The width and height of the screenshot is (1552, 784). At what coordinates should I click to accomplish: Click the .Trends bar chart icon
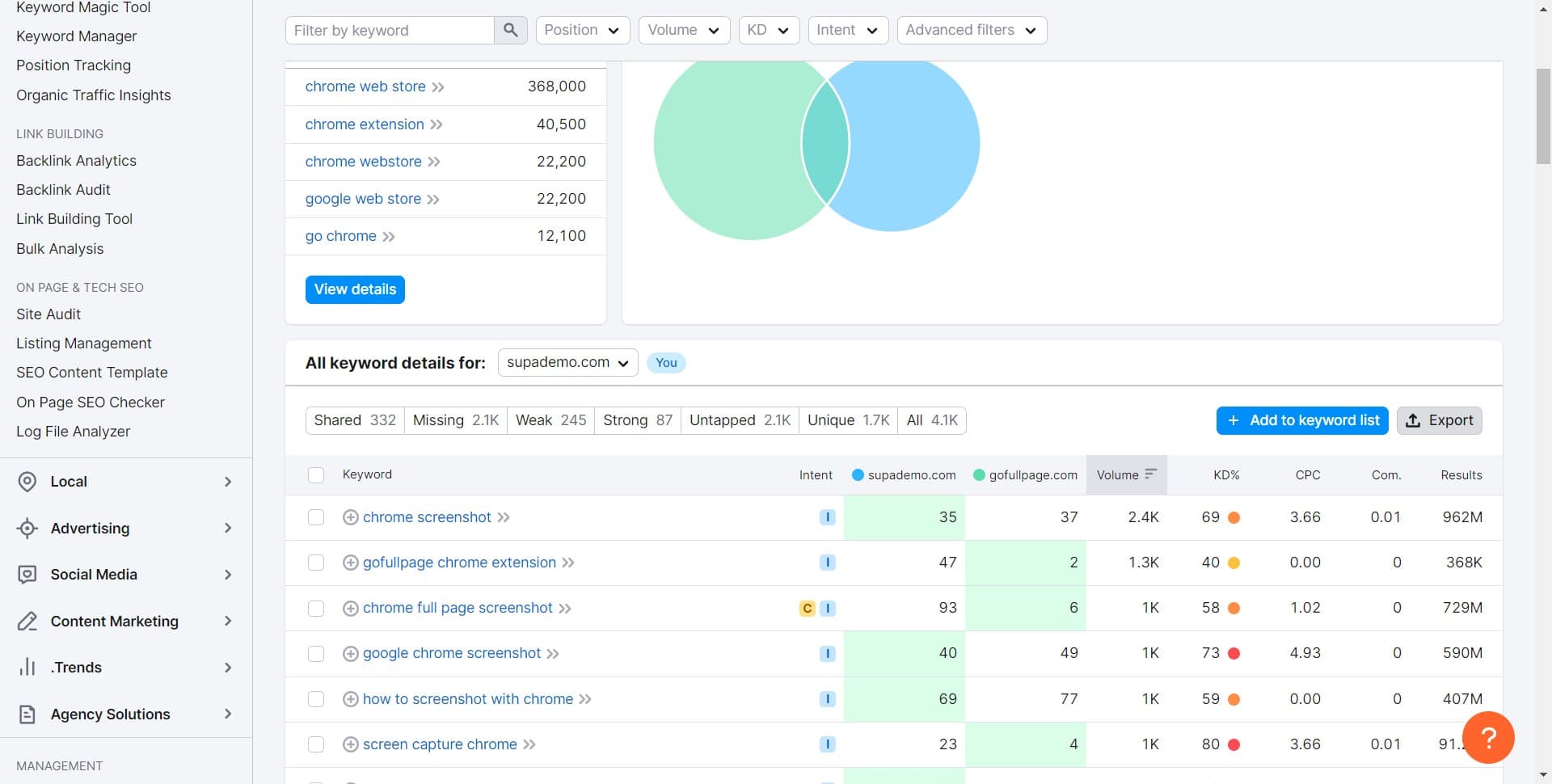pyautogui.click(x=27, y=668)
